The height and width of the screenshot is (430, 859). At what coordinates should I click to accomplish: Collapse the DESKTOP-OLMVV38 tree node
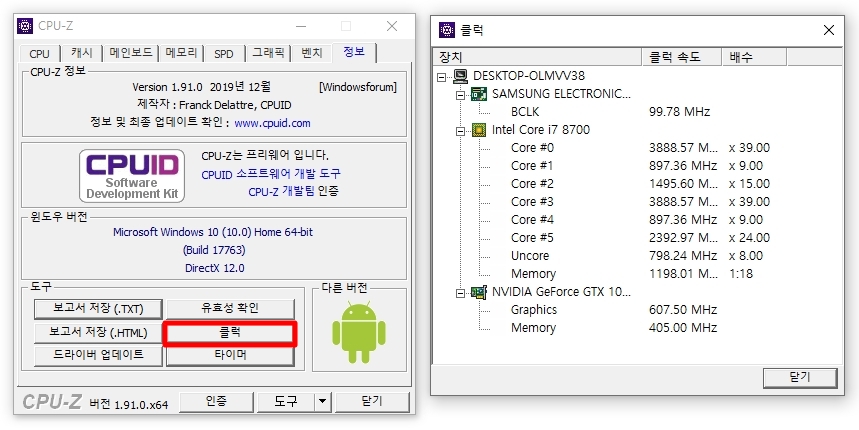(x=442, y=77)
